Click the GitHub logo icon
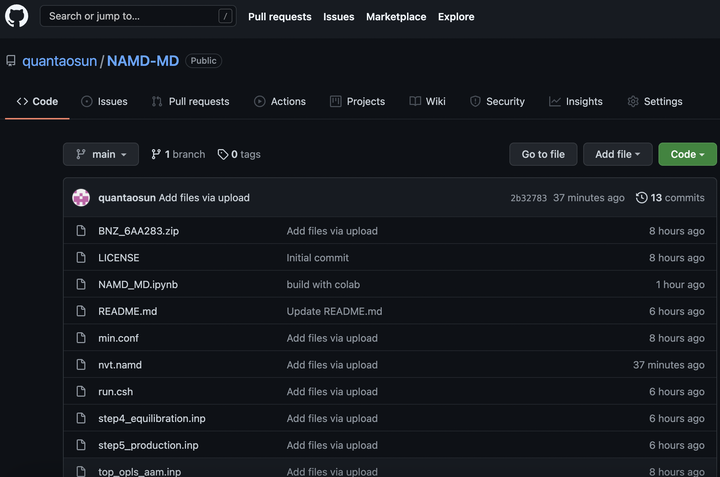The height and width of the screenshot is (477, 720). (x=15, y=16)
